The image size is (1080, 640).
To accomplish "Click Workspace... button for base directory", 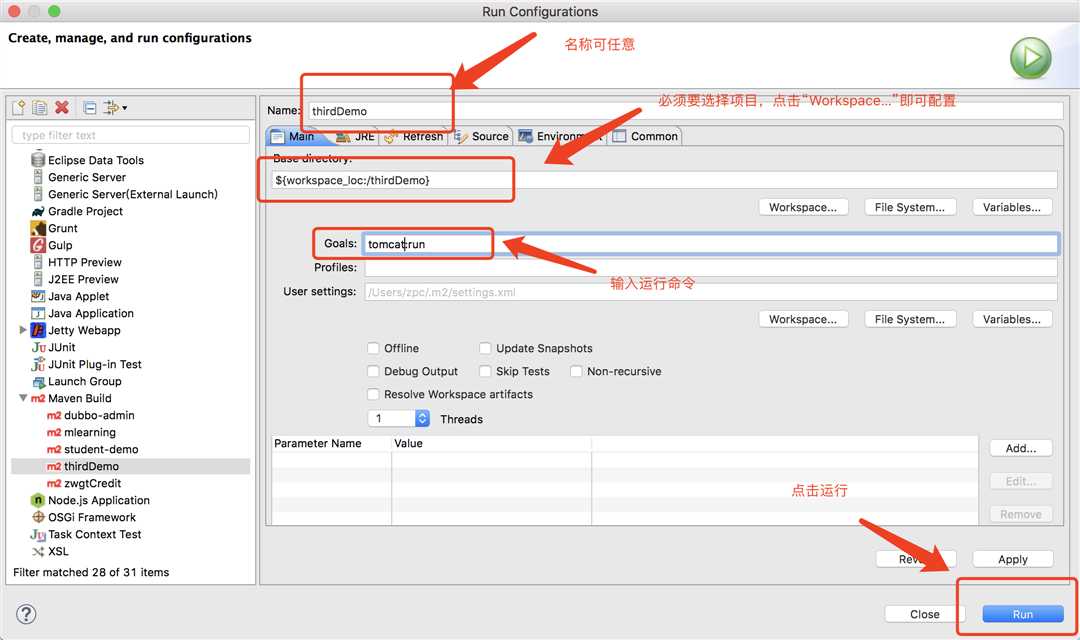I will pos(803,207).
